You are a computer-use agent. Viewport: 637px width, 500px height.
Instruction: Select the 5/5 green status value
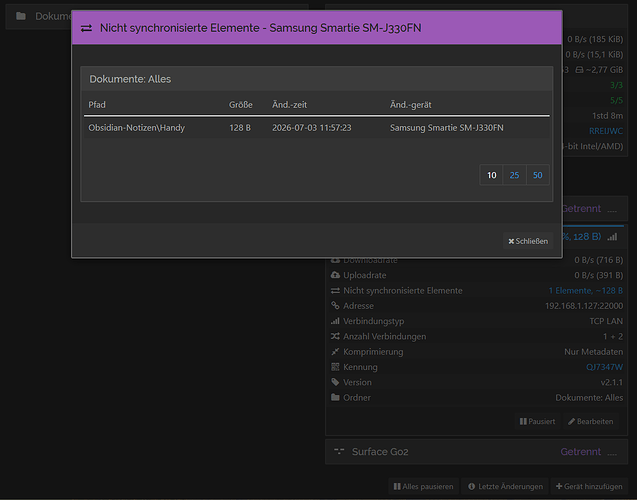(x=616, y=100)
